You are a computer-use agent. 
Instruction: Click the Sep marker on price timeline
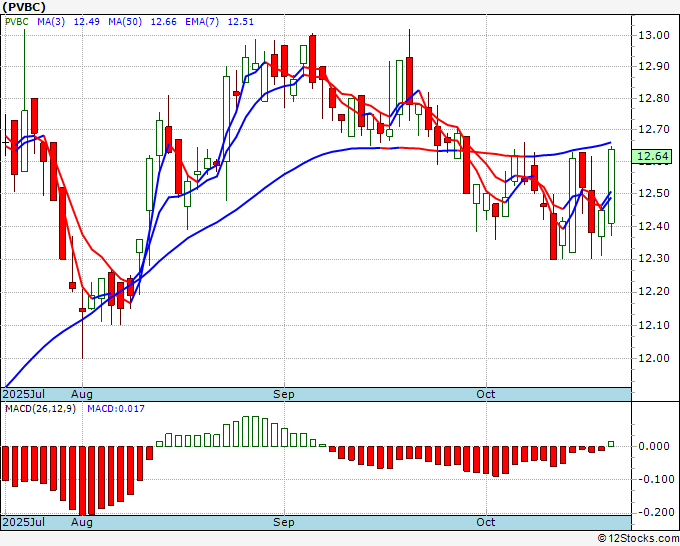point(284,394)
